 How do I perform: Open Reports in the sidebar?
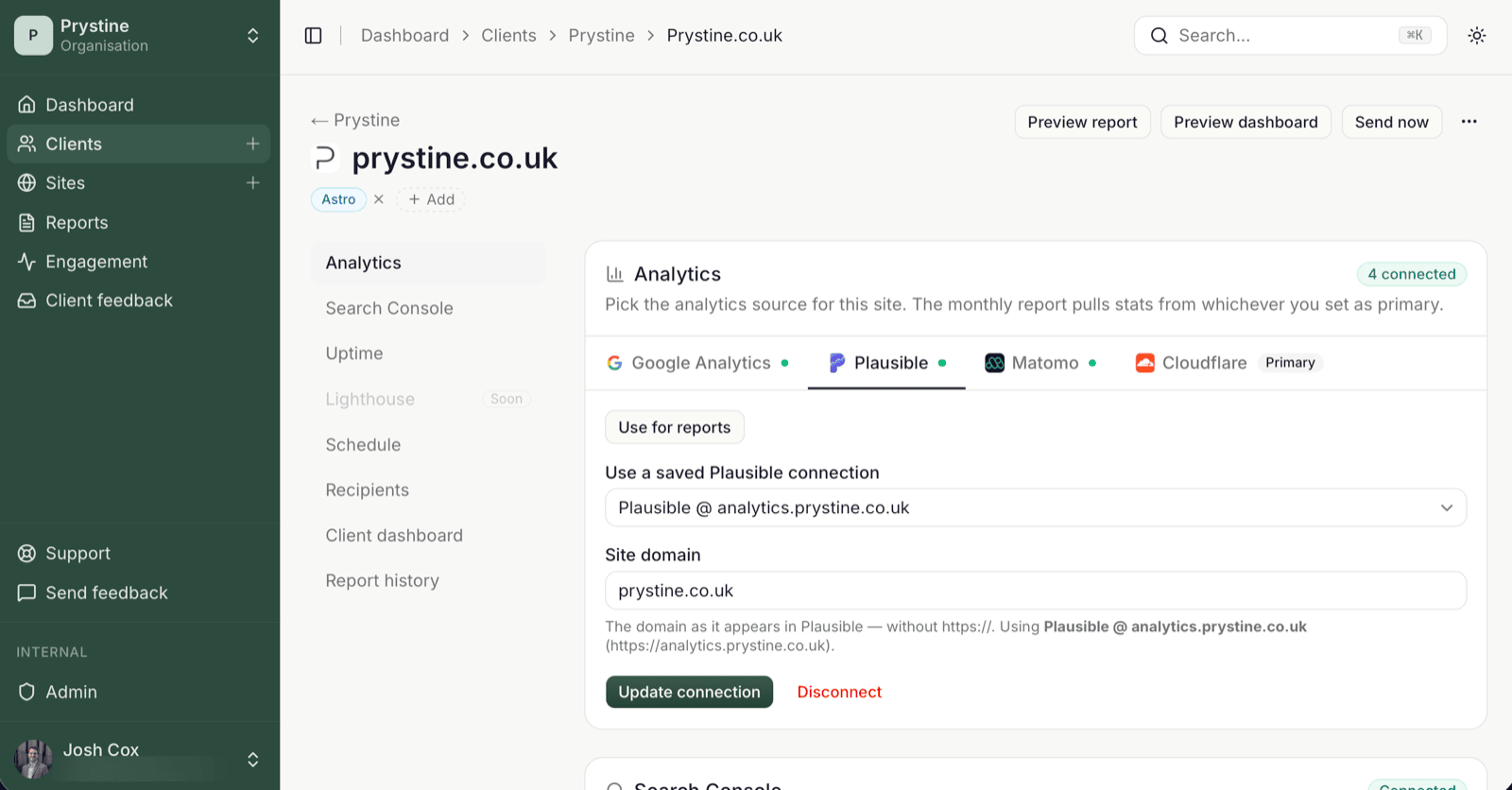[x=138, y=222]
